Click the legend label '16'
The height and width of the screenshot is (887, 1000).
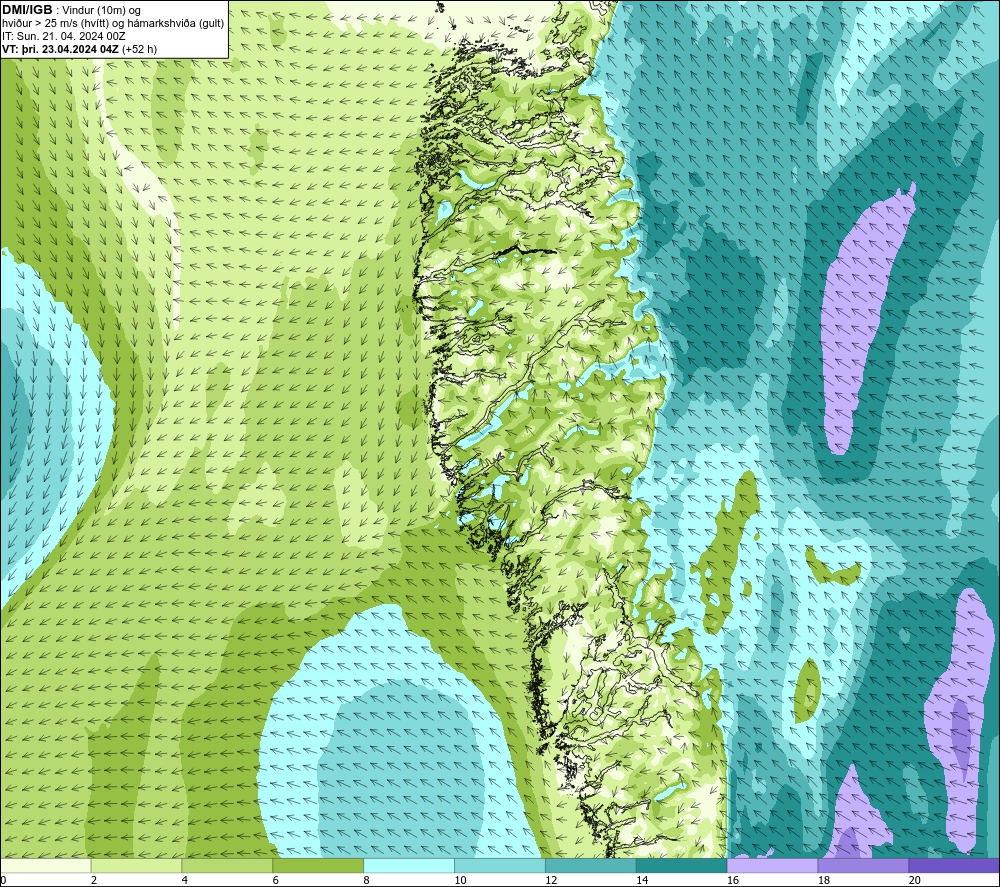click(733, 880)
